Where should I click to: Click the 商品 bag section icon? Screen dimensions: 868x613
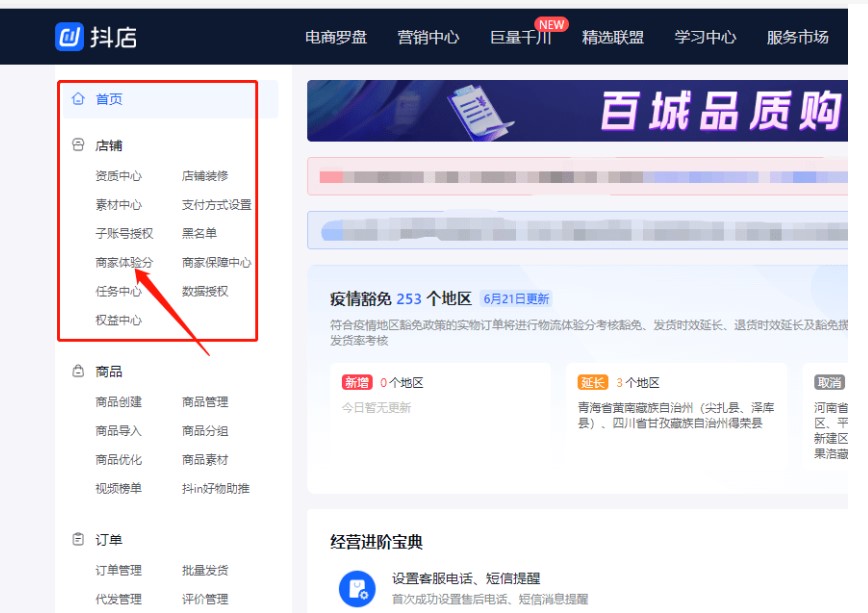78,371
